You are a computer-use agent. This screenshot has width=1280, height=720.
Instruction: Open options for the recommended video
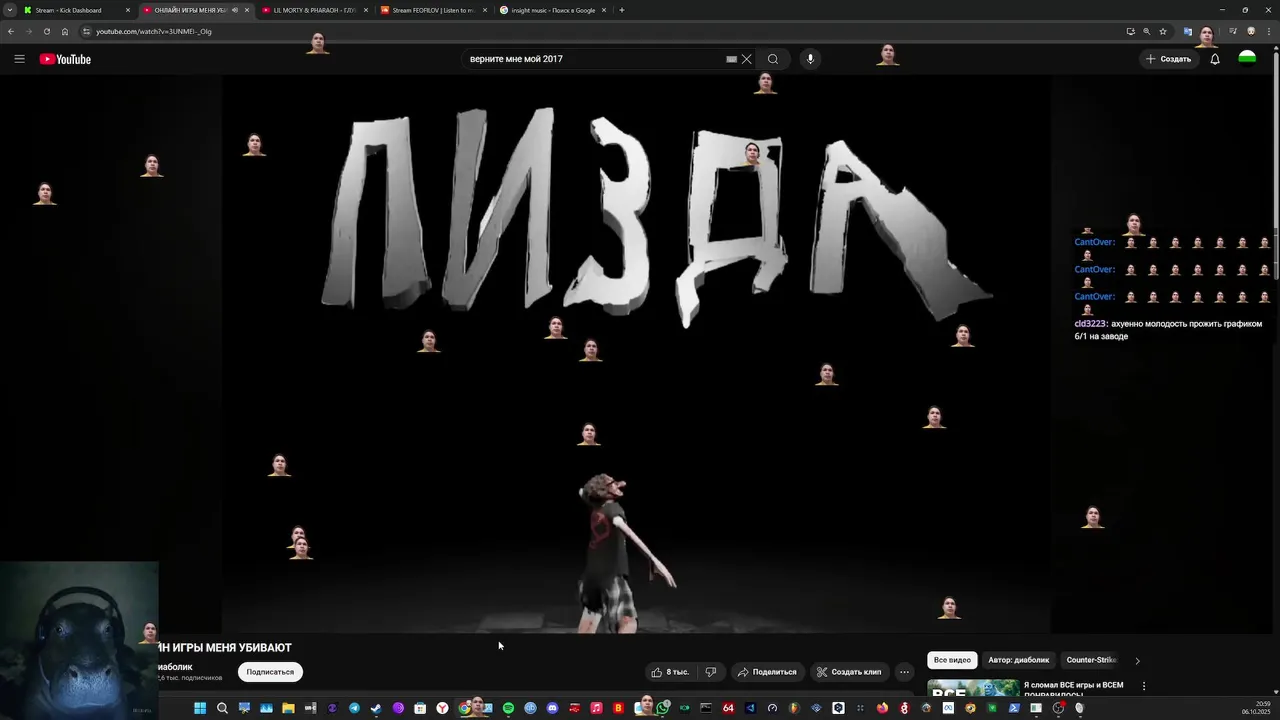1144,687
